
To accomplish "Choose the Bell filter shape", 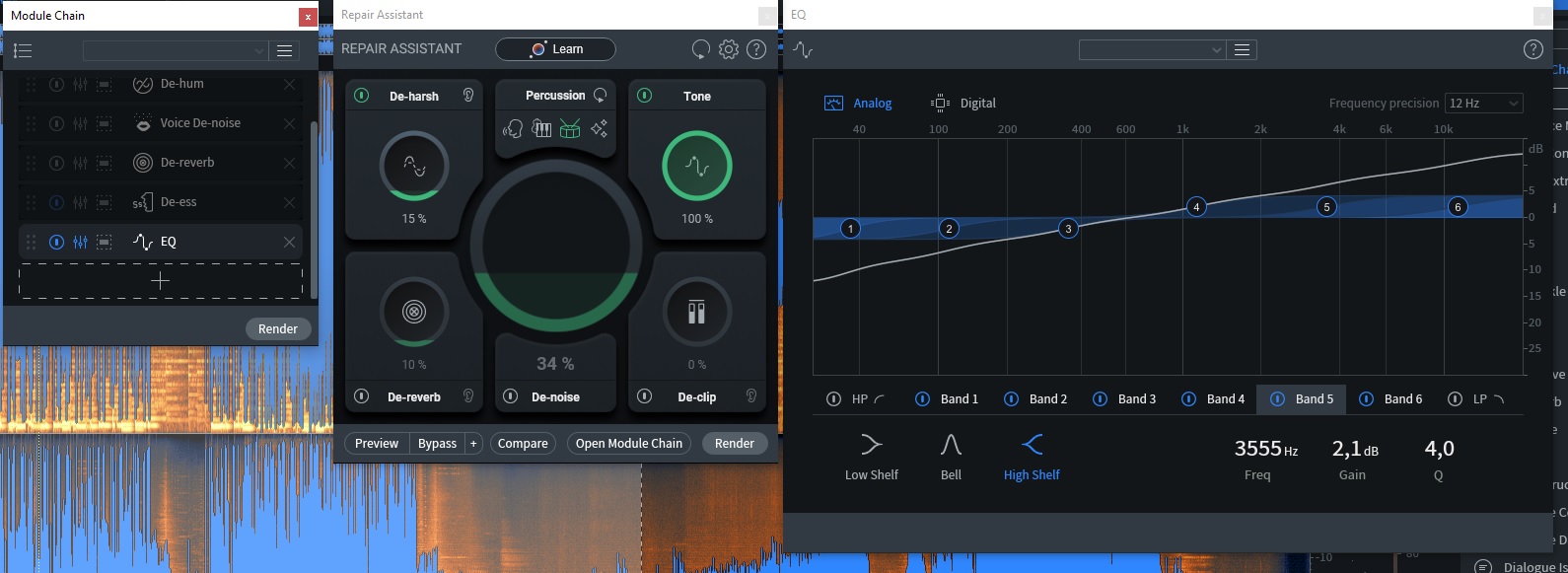I will click(x=951, y=458).
